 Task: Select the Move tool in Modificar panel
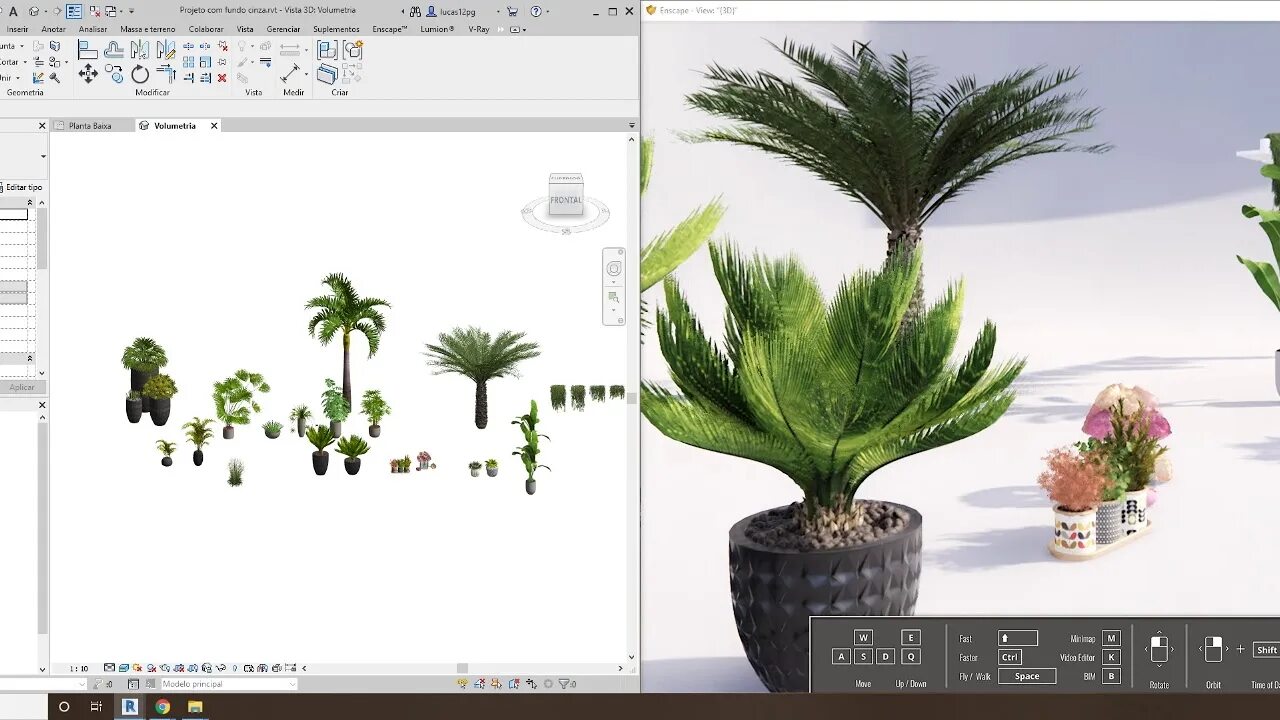point(88,74)
